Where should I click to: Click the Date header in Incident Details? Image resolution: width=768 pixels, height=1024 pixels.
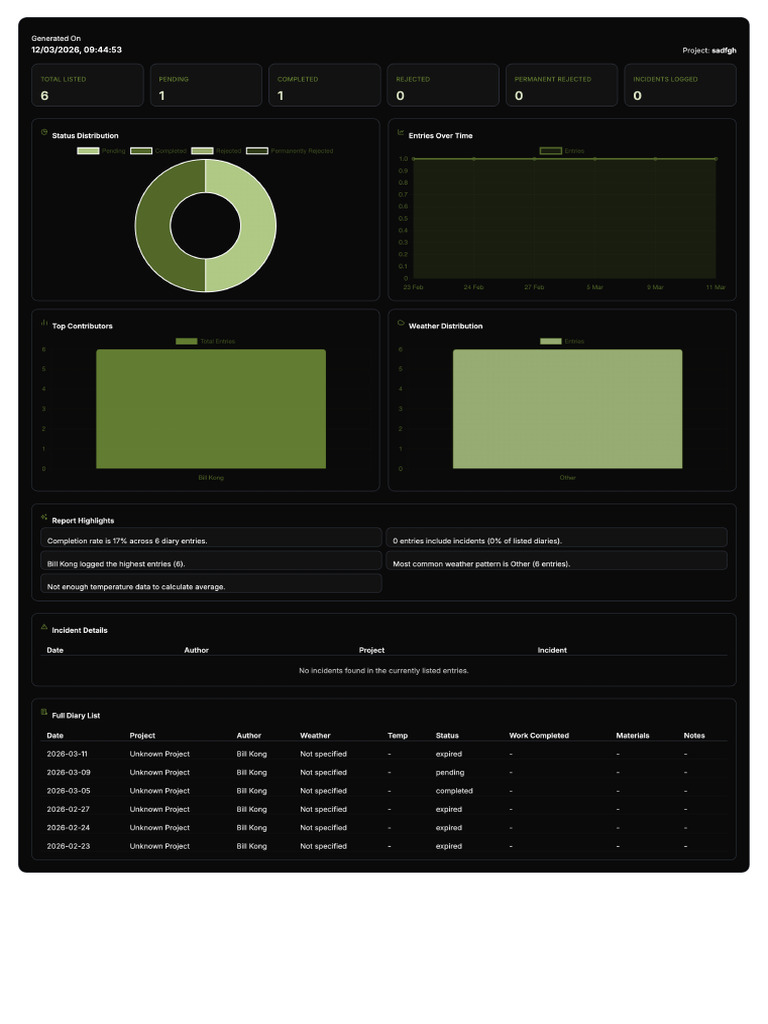click(x=55, y=650)
